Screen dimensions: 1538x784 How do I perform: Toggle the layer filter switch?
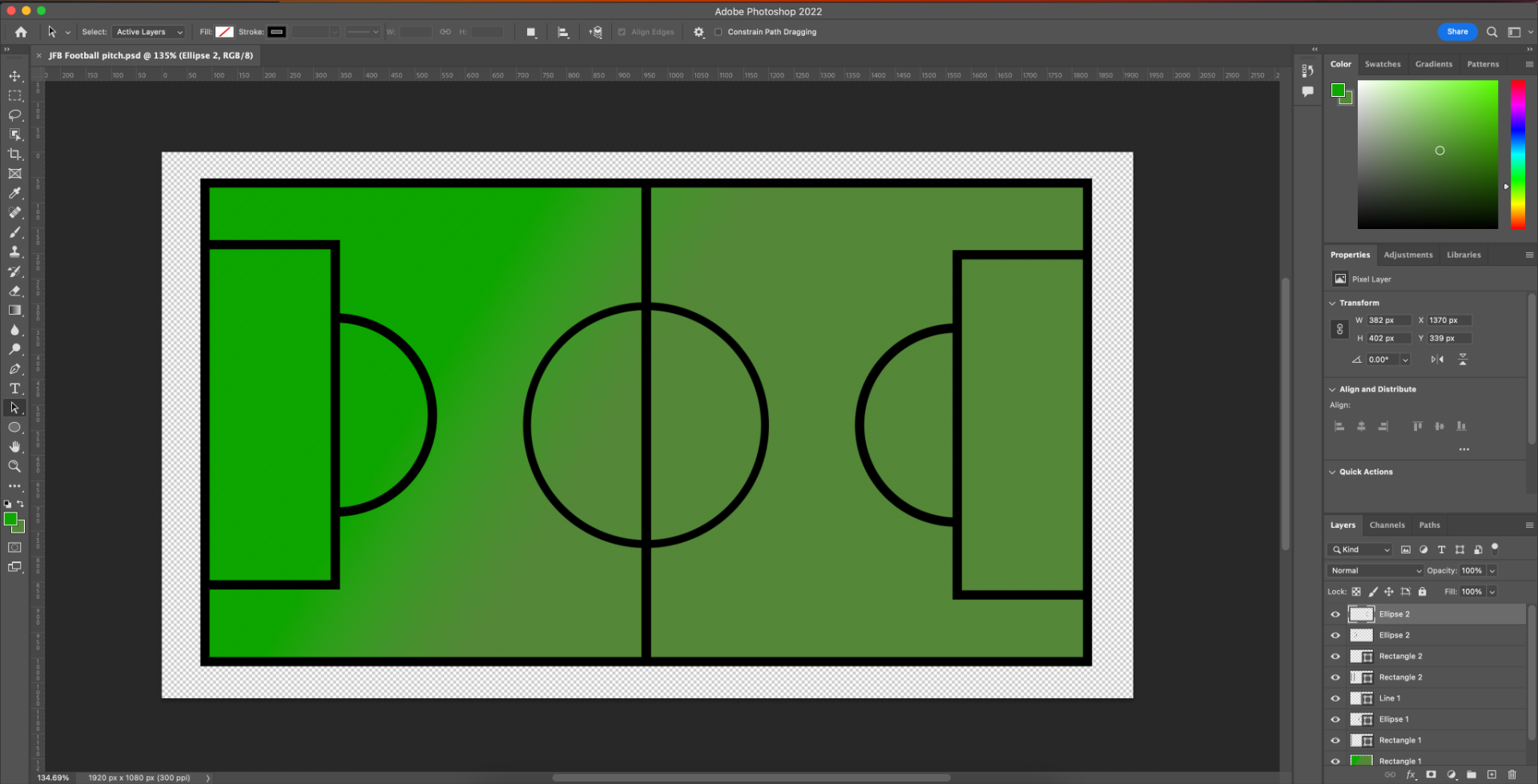point(1495,549)
